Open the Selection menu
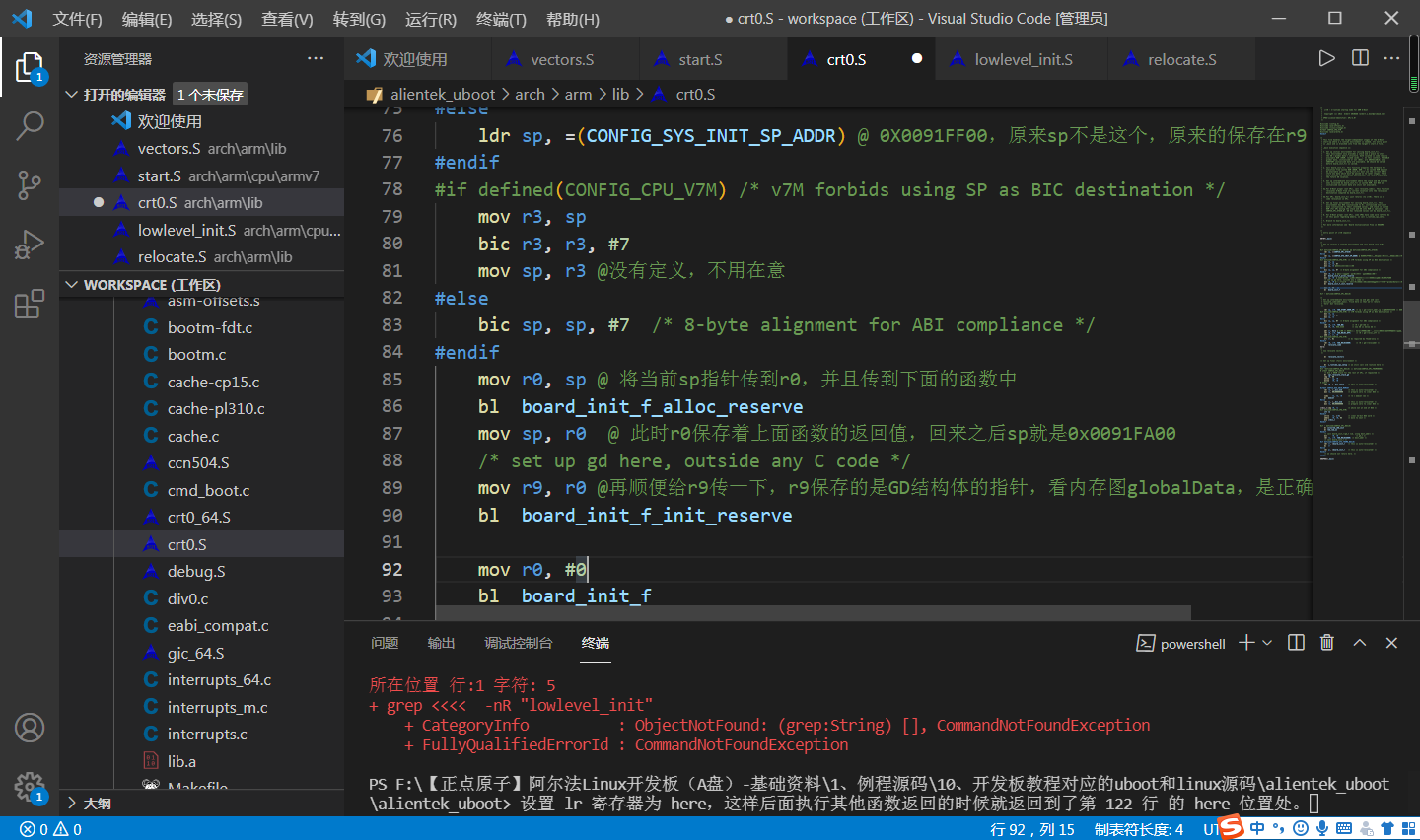Viewport: 1420px width, 840px height. point(216,19)
